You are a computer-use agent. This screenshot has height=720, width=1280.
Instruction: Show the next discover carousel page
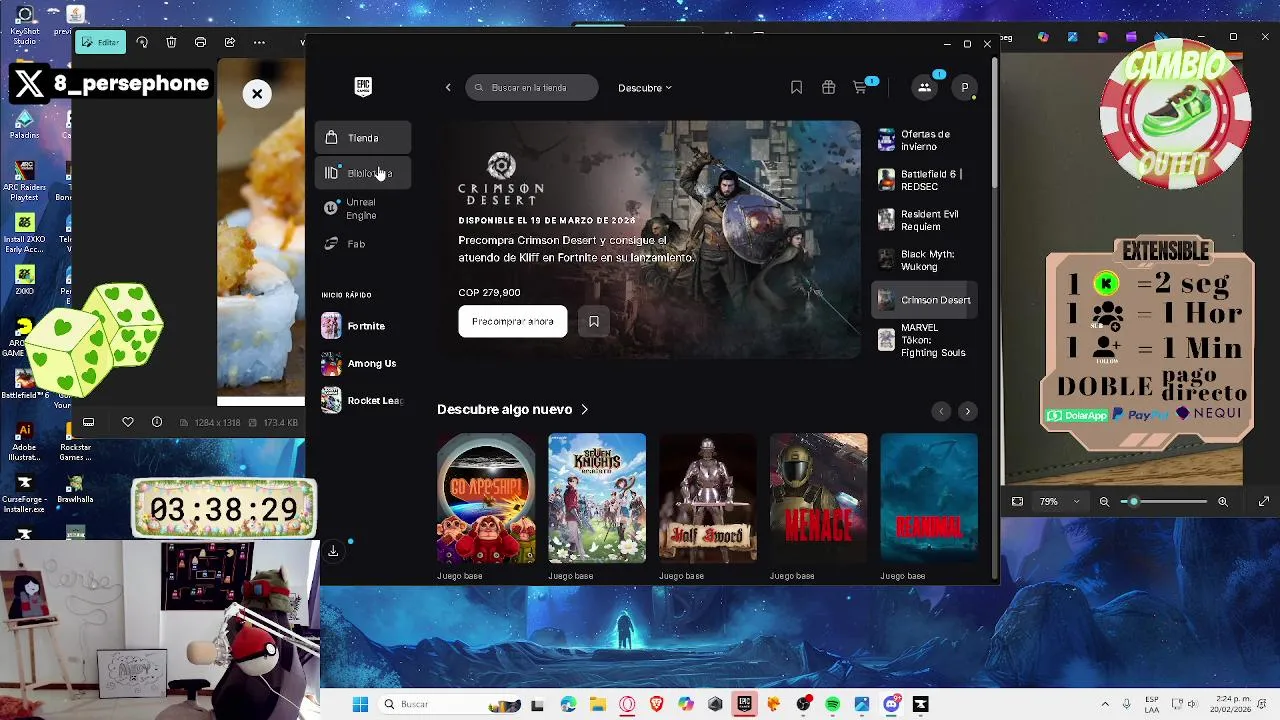click(x=967, y=411)
